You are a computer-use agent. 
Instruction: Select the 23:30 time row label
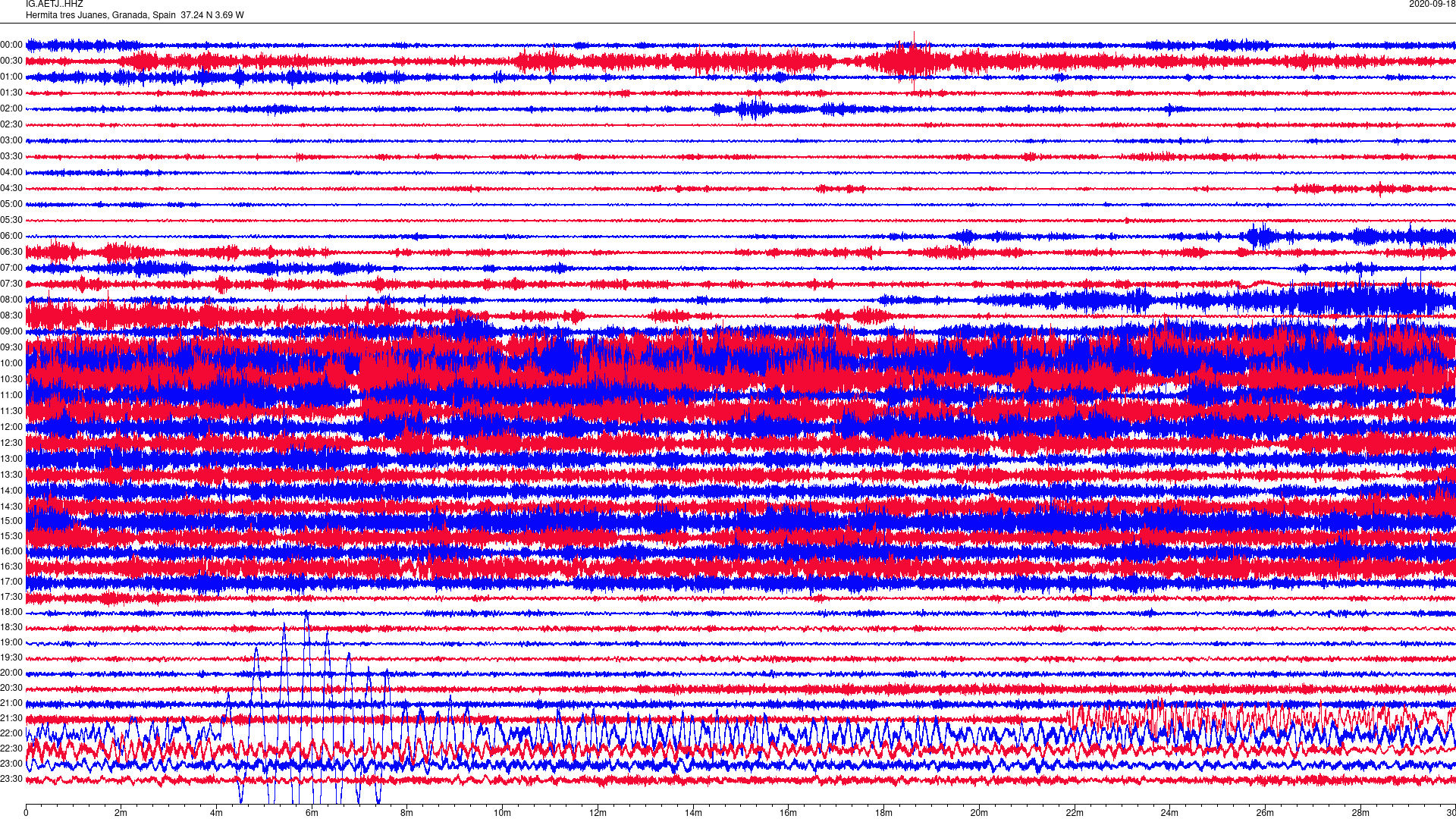[11, 780]
